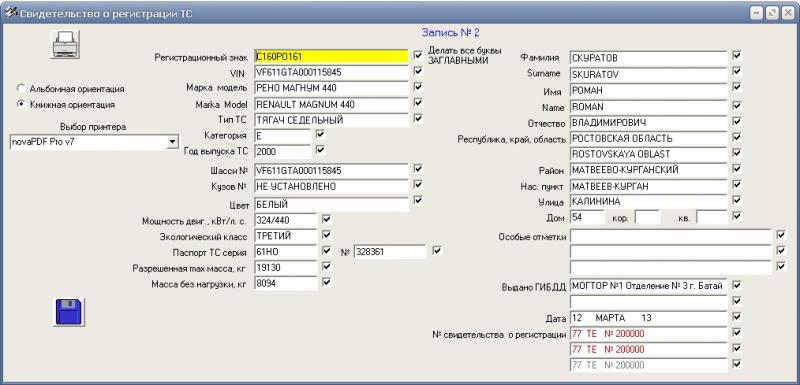Click the empty кв. field

[x=712, y=217]
